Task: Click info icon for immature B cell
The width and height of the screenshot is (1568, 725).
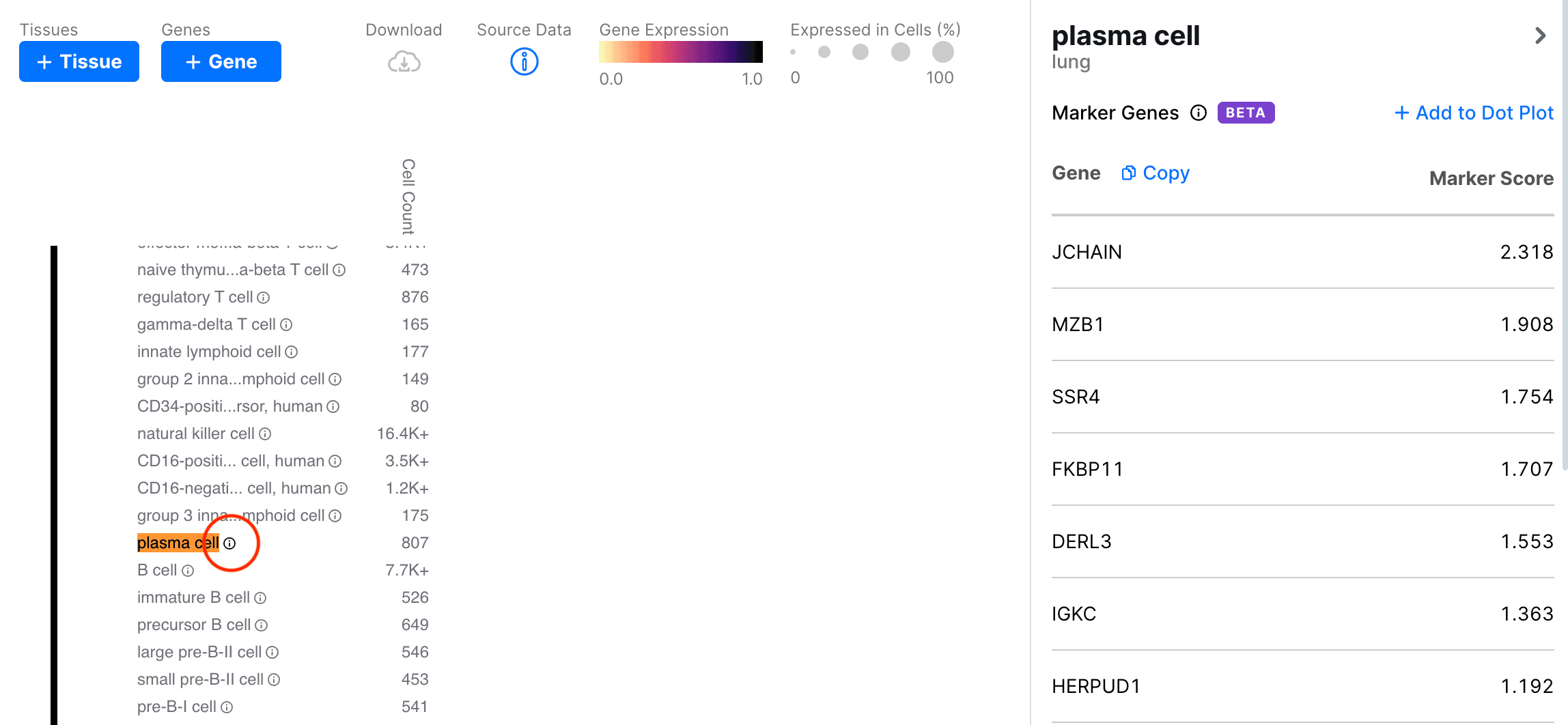Action: (x=260, y=598)
